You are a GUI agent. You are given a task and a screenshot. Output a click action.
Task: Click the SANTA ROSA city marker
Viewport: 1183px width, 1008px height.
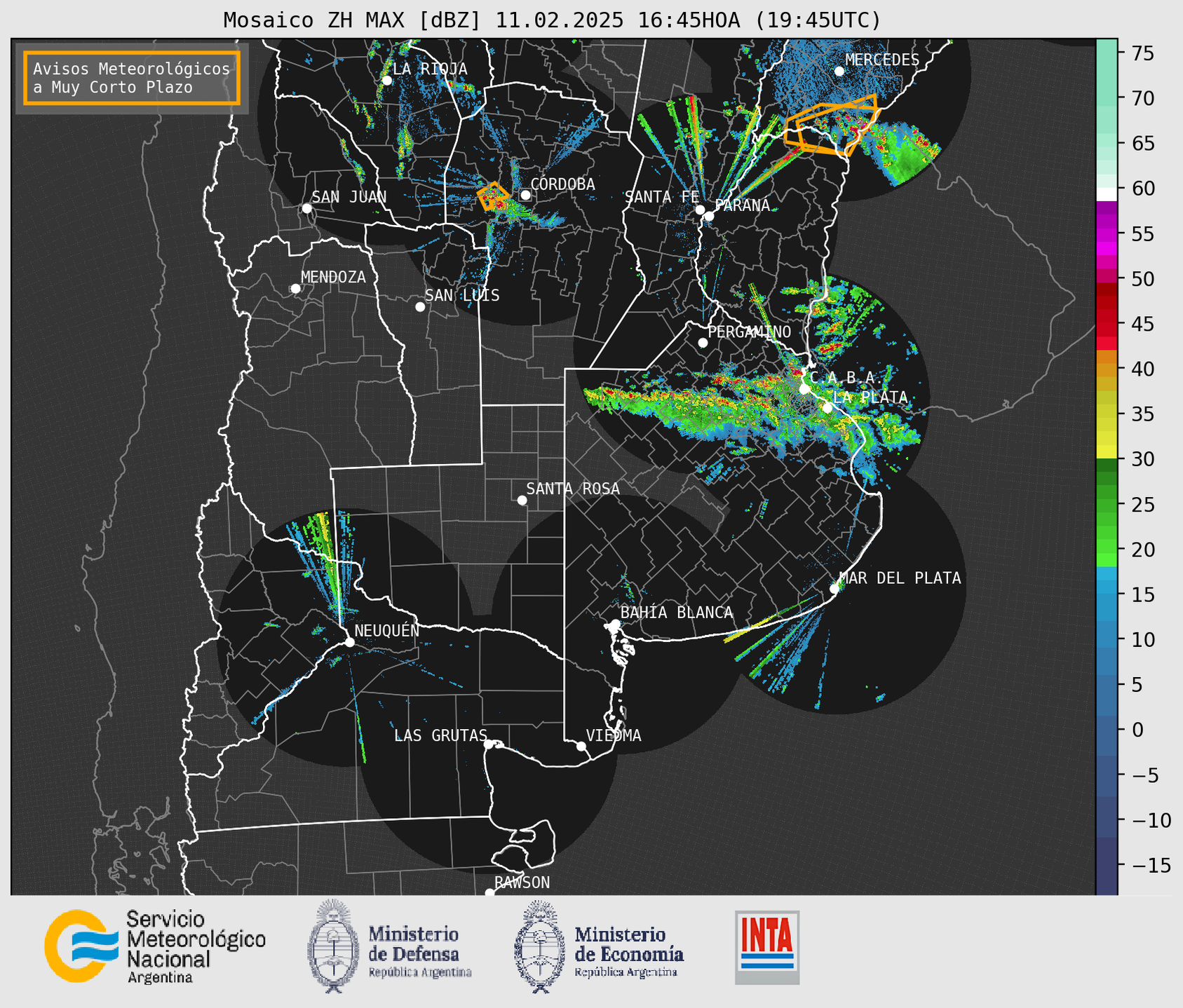click(522, 500)
